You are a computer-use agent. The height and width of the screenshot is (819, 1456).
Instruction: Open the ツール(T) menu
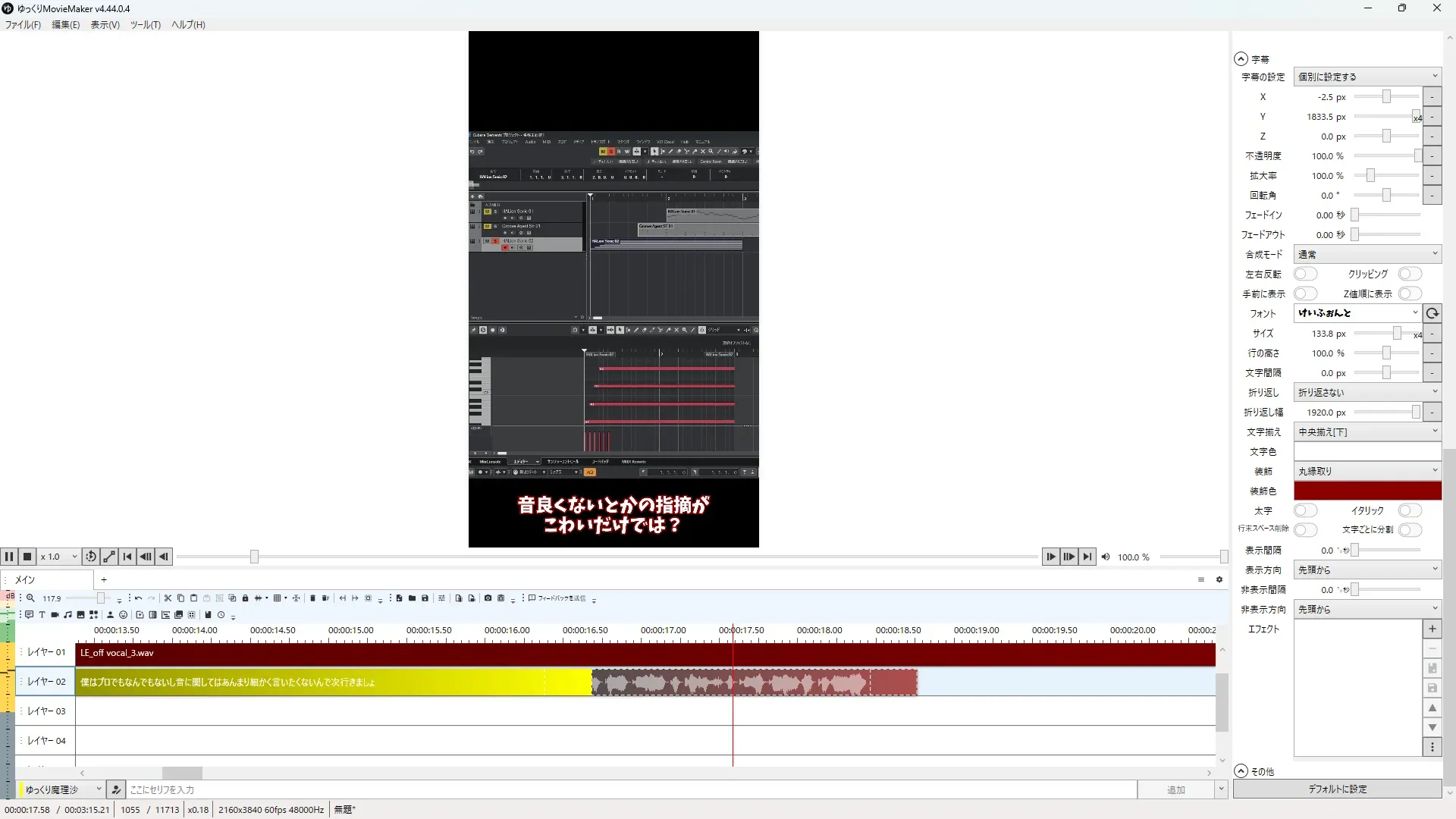tap(145, 24)
